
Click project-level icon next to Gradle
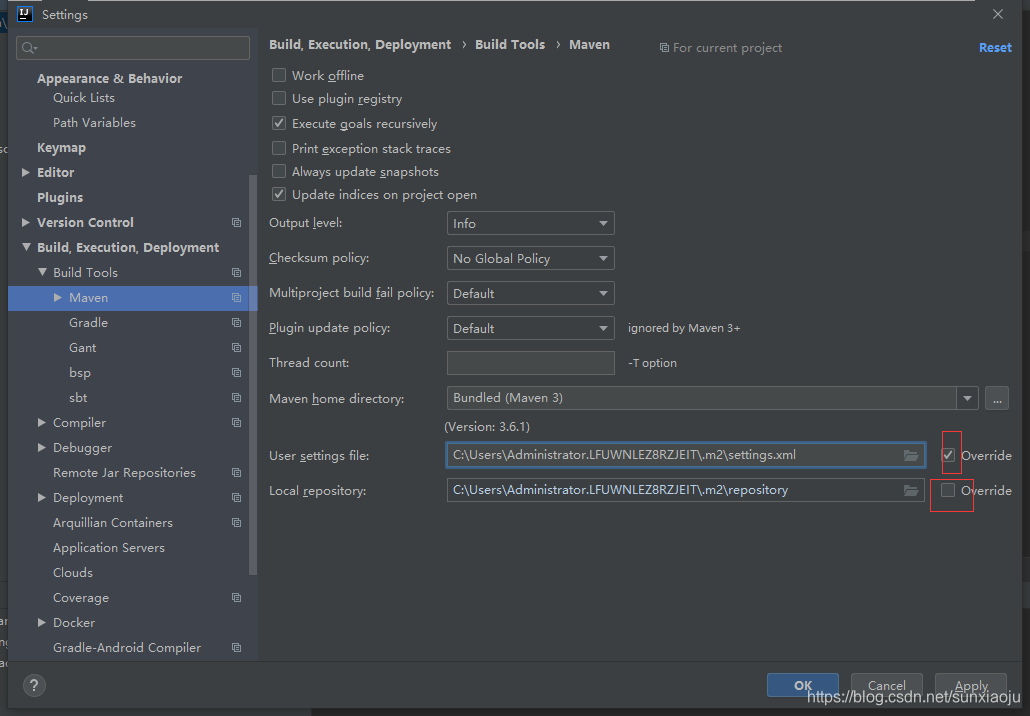tap(236, 323)
